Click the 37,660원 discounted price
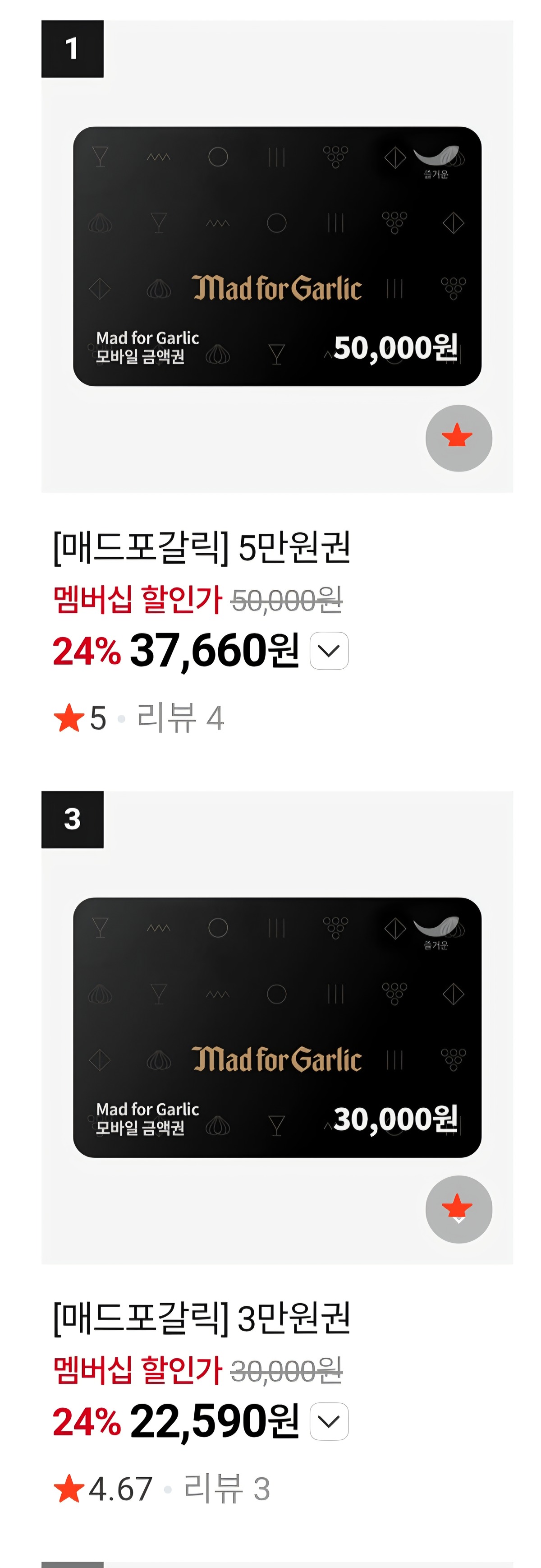Viewport: 541px width, 1568px height. tap(215, 651)
